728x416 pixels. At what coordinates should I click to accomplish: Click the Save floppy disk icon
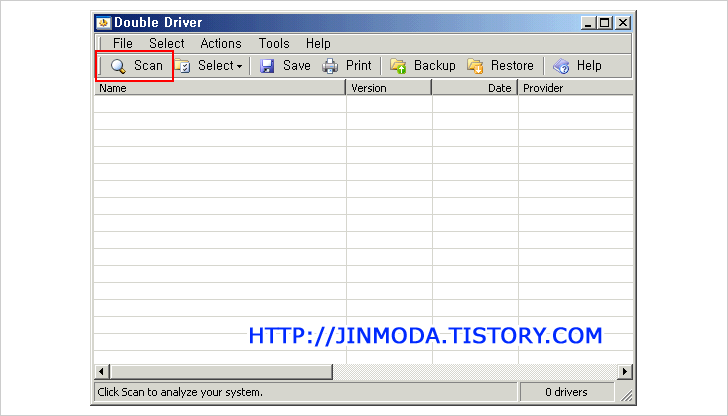point(267,66)
